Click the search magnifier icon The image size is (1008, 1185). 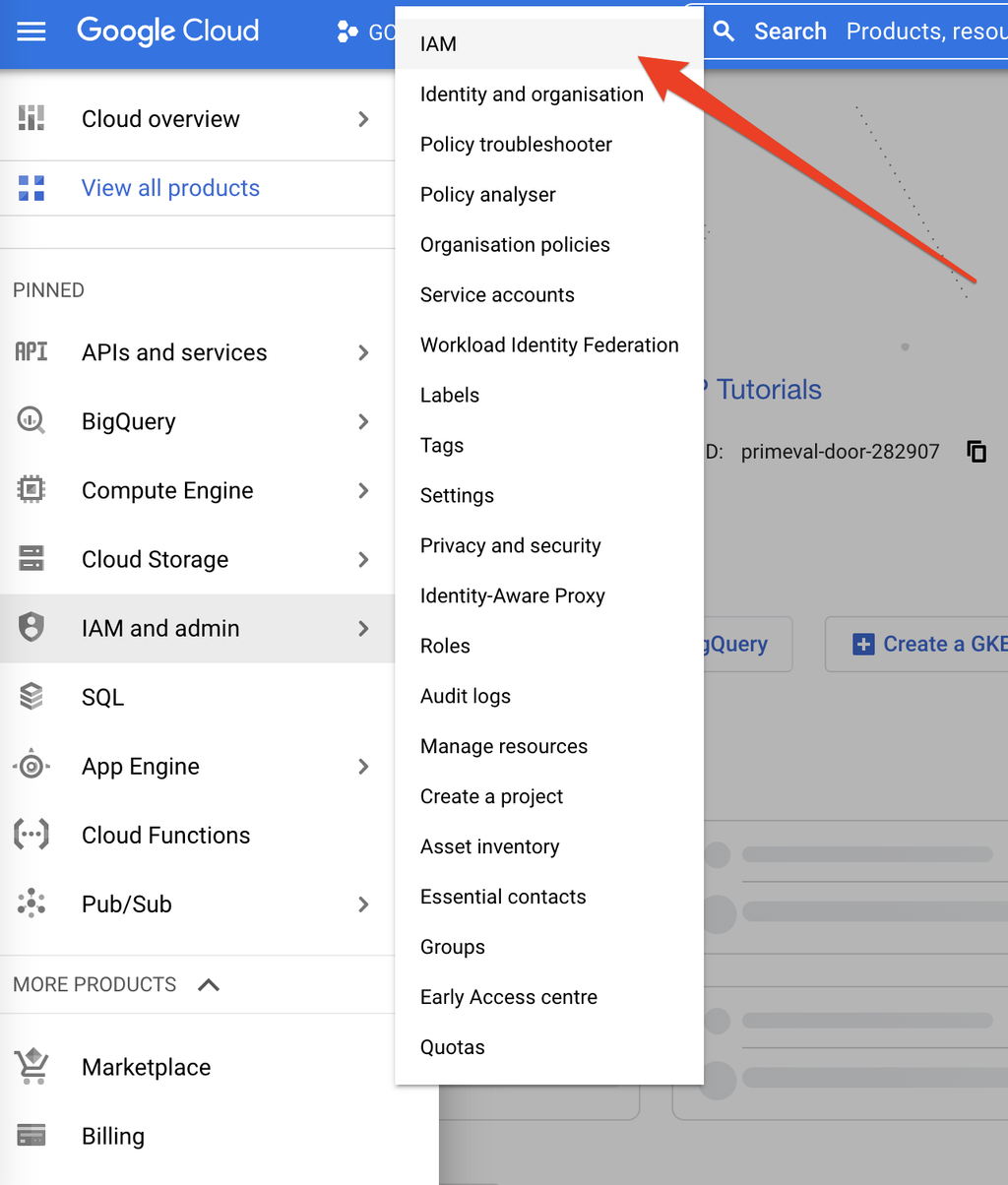coord(724,31)
